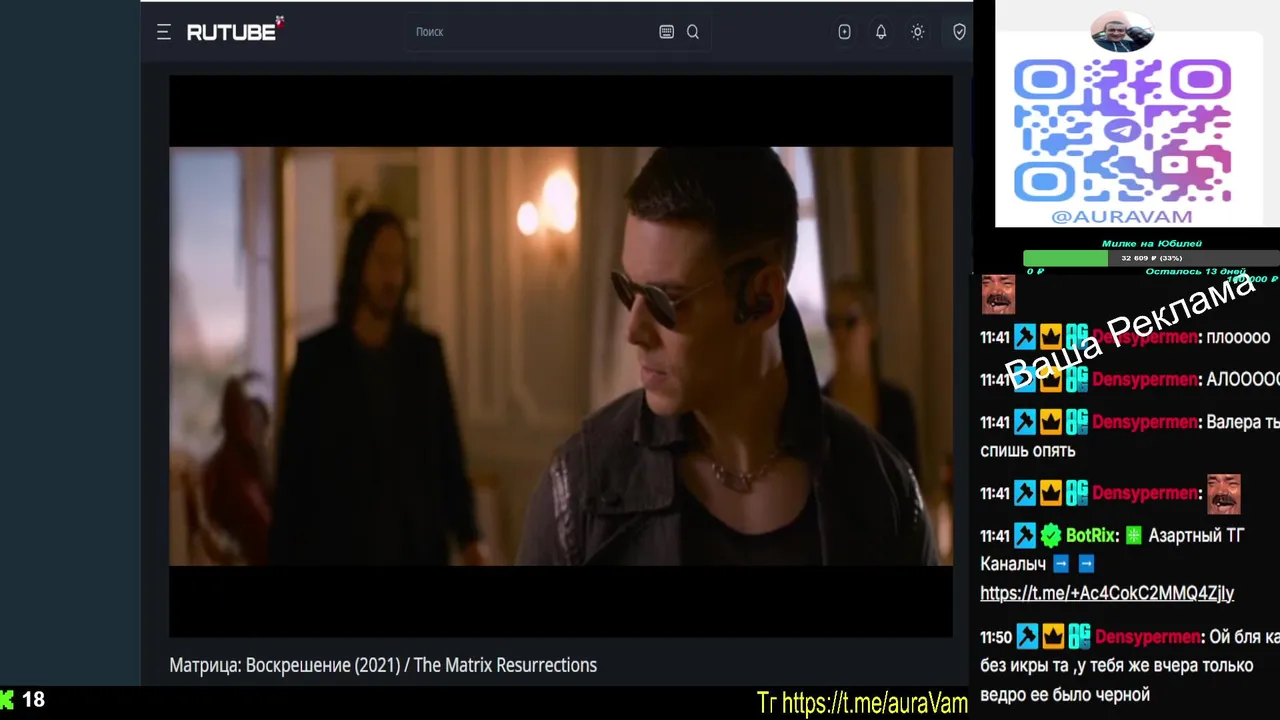The image size is (1280, 720).
Task: Click crown badge on 11:50 message
Action: (x=1052, y=637)
